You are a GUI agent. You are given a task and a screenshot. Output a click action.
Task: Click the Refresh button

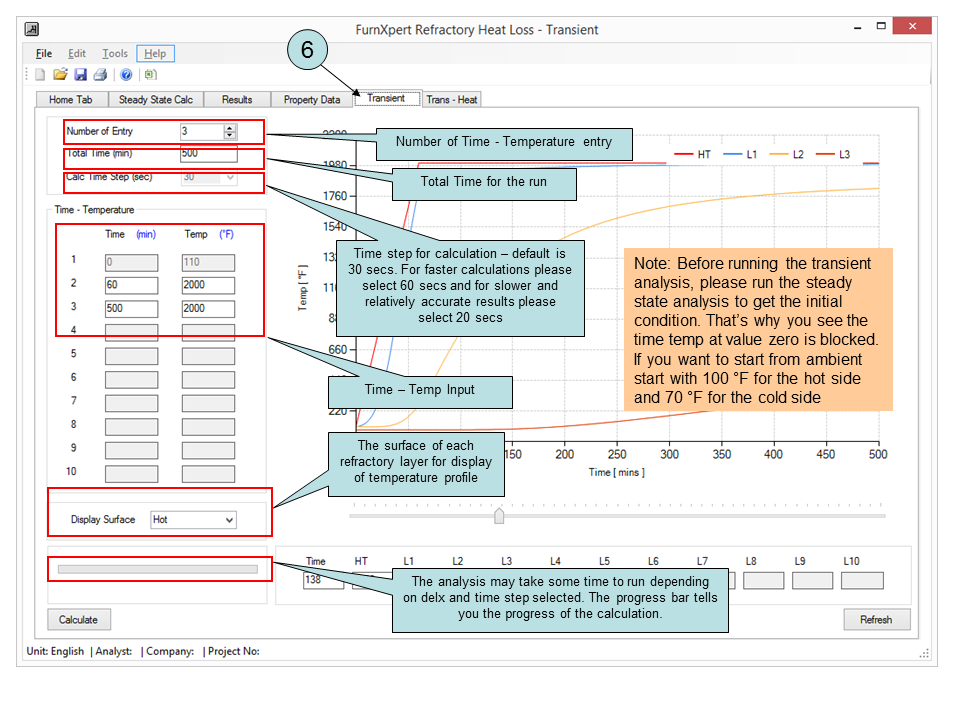(876, 620)
